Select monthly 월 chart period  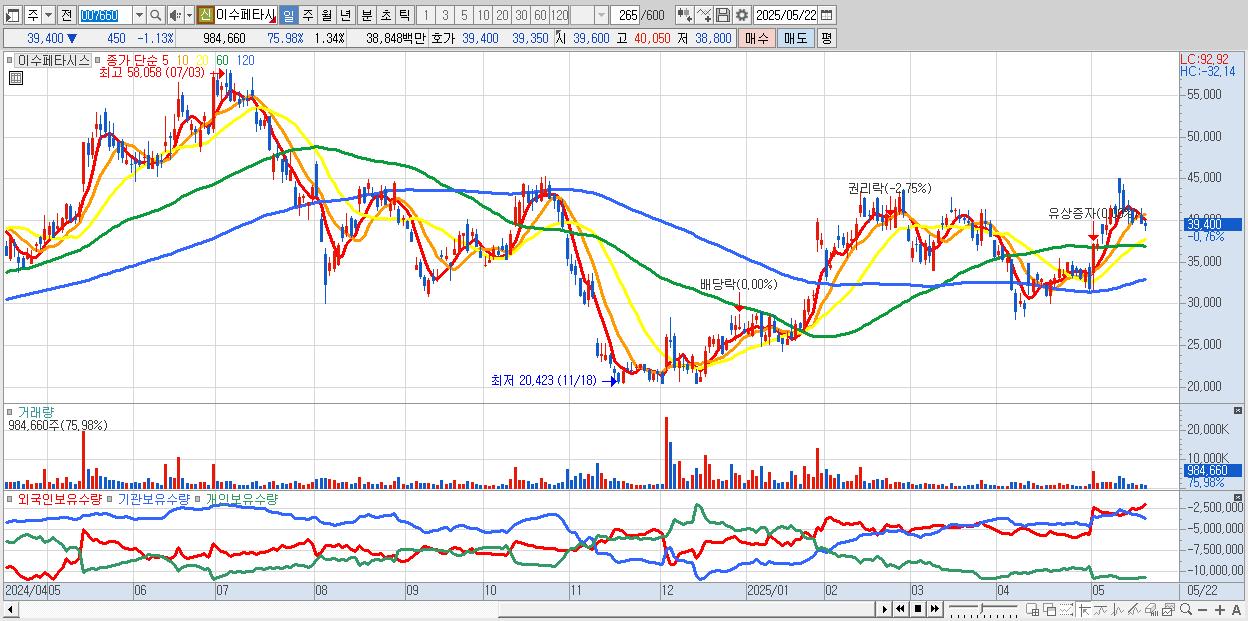click(327, 15)
